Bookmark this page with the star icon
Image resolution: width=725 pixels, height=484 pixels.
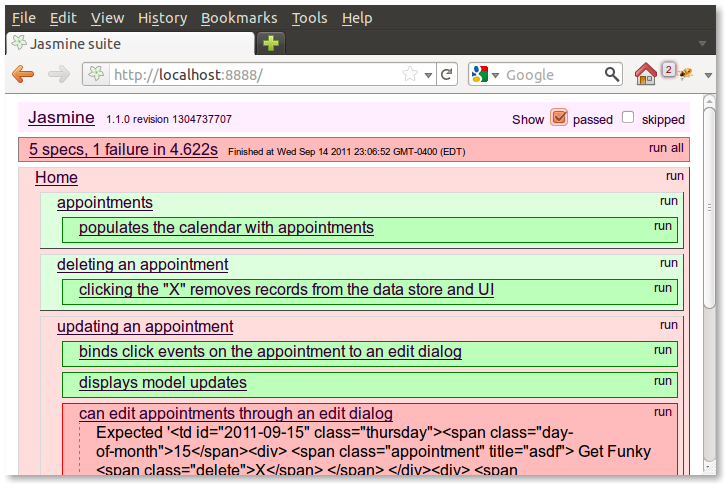(410, 74)
